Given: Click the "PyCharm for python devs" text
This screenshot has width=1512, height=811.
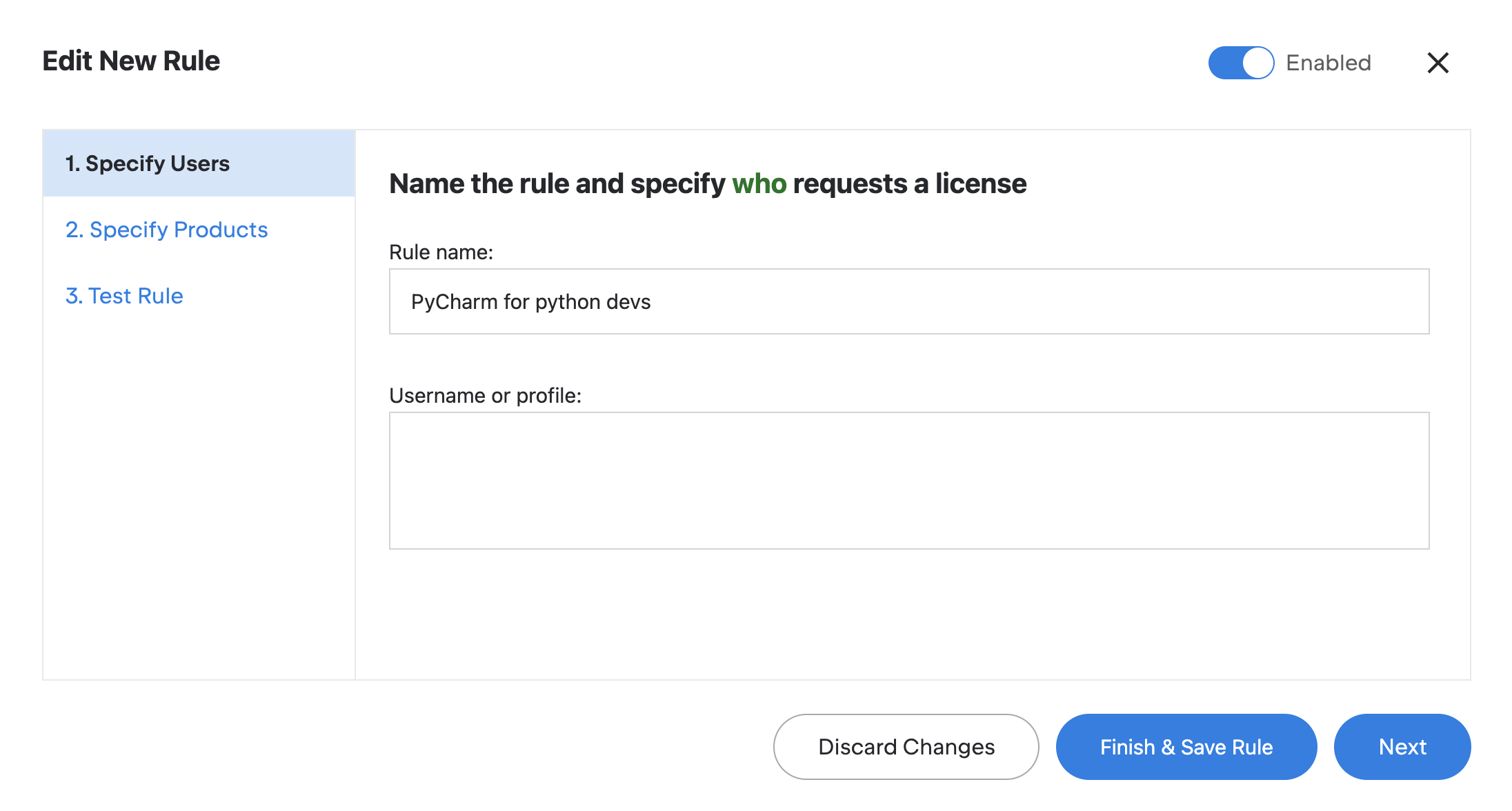Looking at the screenshot, I should coord(530,302).
